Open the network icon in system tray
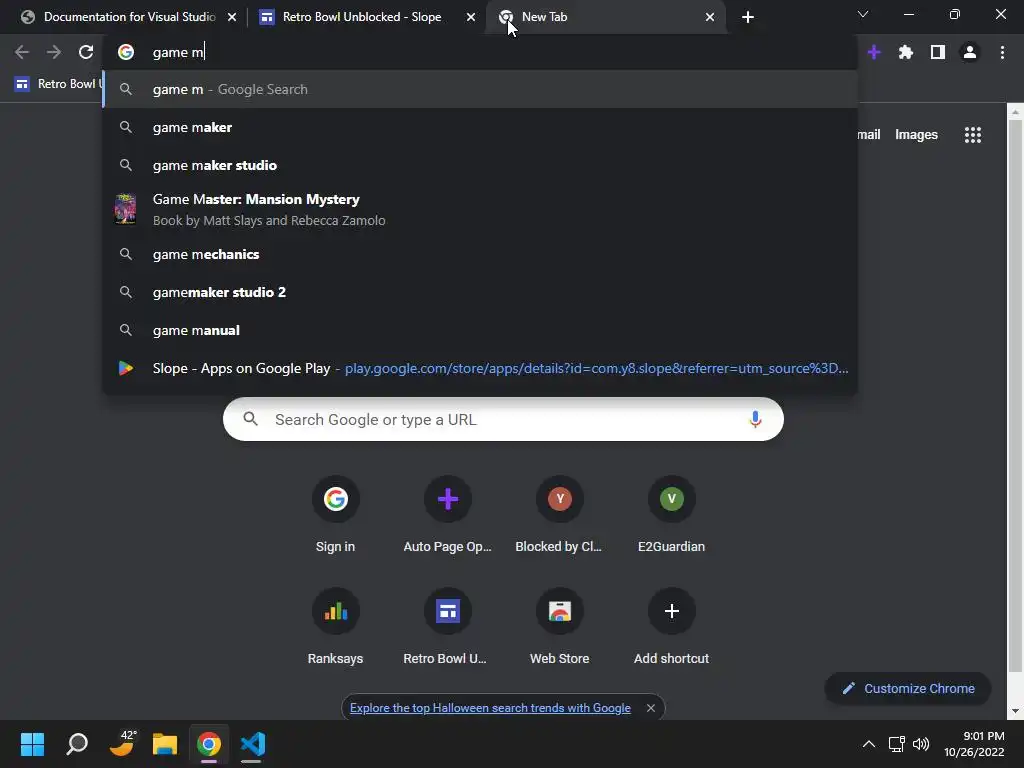Image resolution: width=1024 pixels, height=768 pixels. (x=896, y=744)
